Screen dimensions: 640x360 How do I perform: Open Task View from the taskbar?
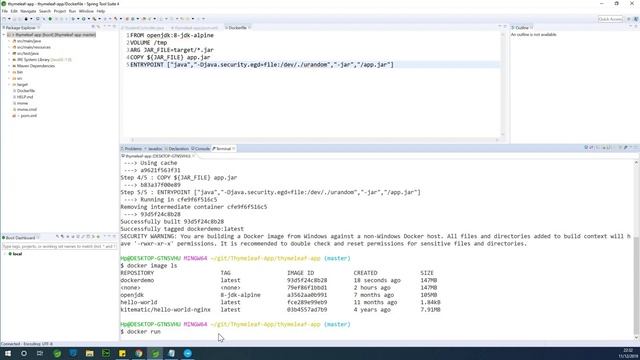(40, 353)
